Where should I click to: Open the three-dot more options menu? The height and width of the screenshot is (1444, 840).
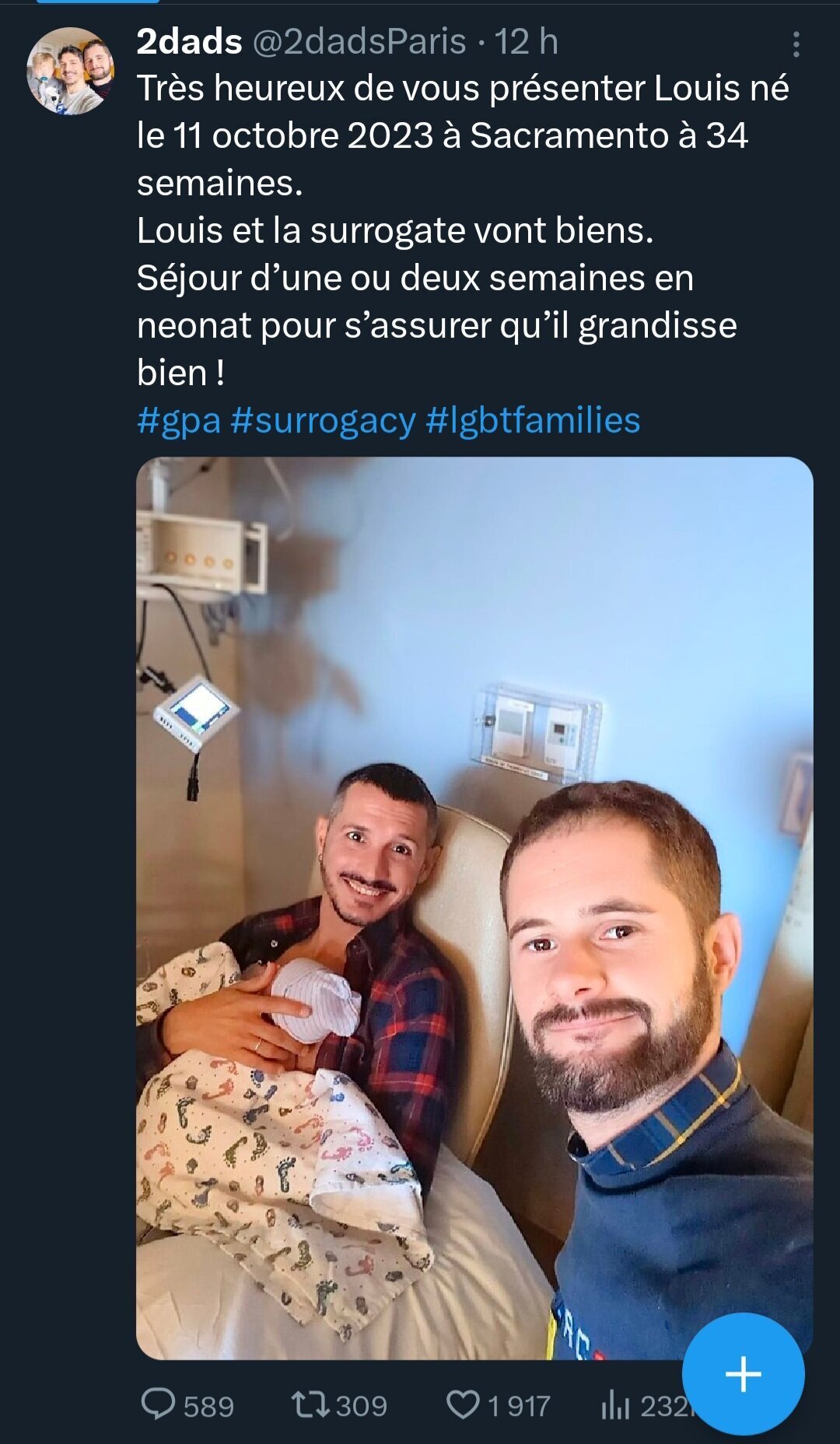tap(796, 44)
